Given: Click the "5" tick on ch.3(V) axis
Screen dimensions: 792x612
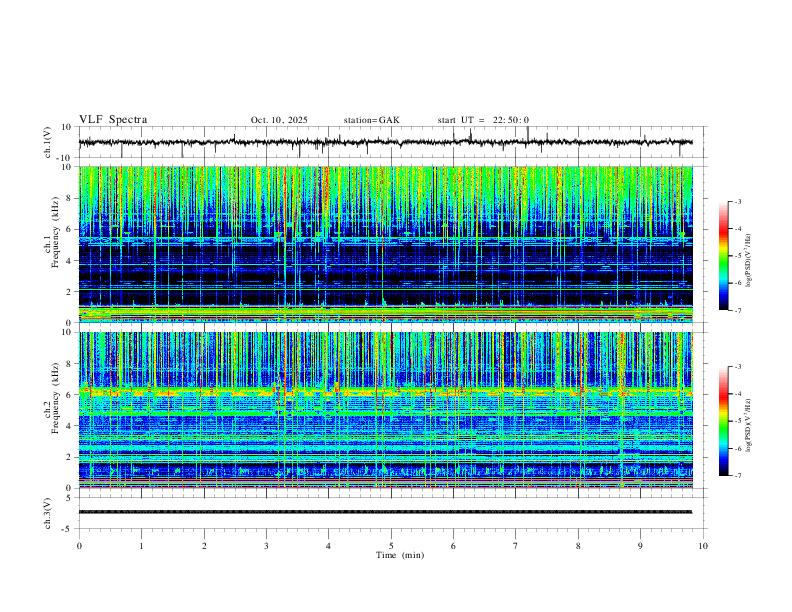Looking at the screenshot, I should [x=70, y=498].
